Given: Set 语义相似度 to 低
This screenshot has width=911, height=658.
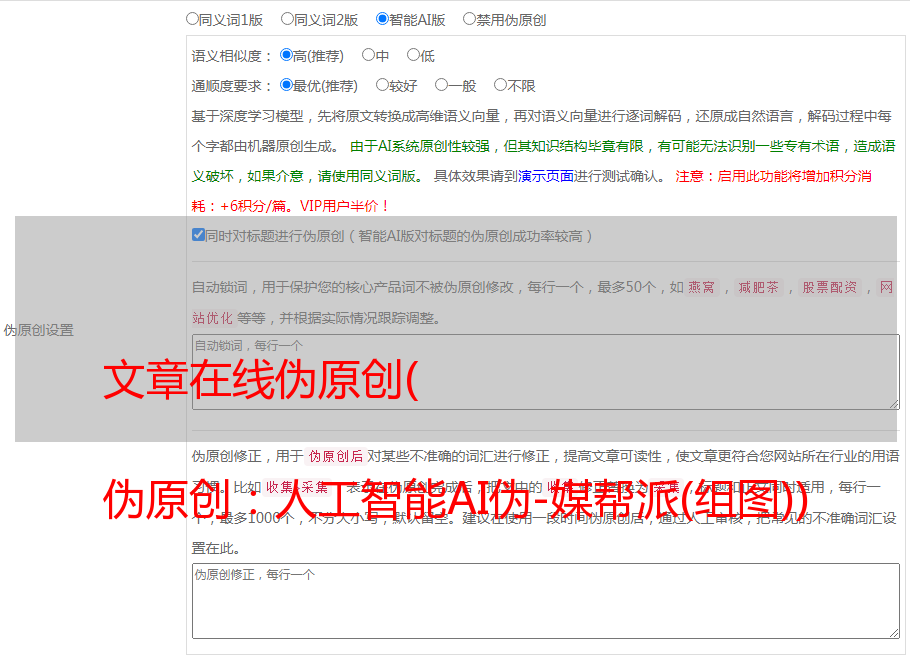Looking at the screenshot, I should click(413, 55).
